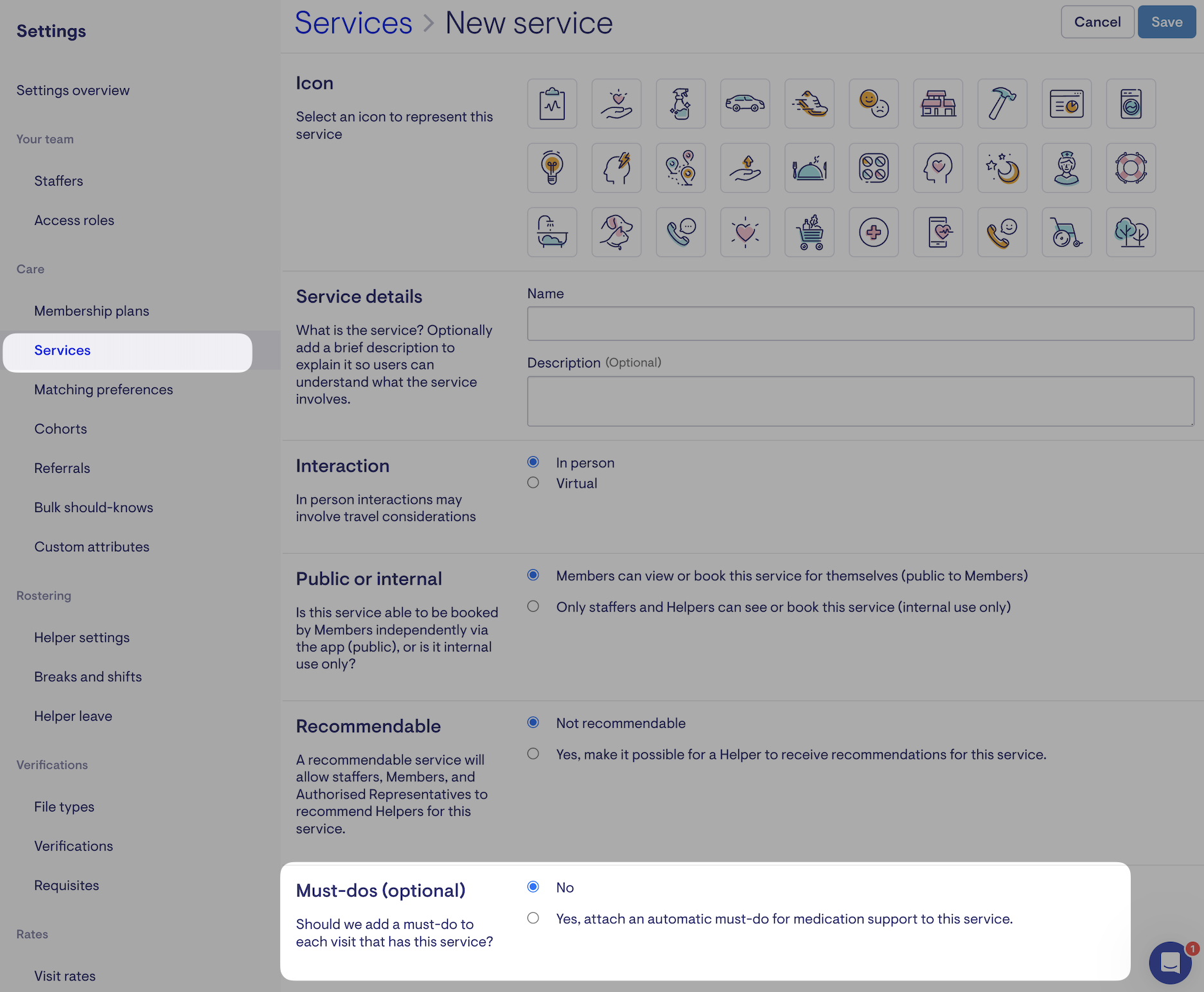Attach automatic must-do for medication support
Screen dimensions: 1204x992
pyautogui.click(x=533, y=918)
